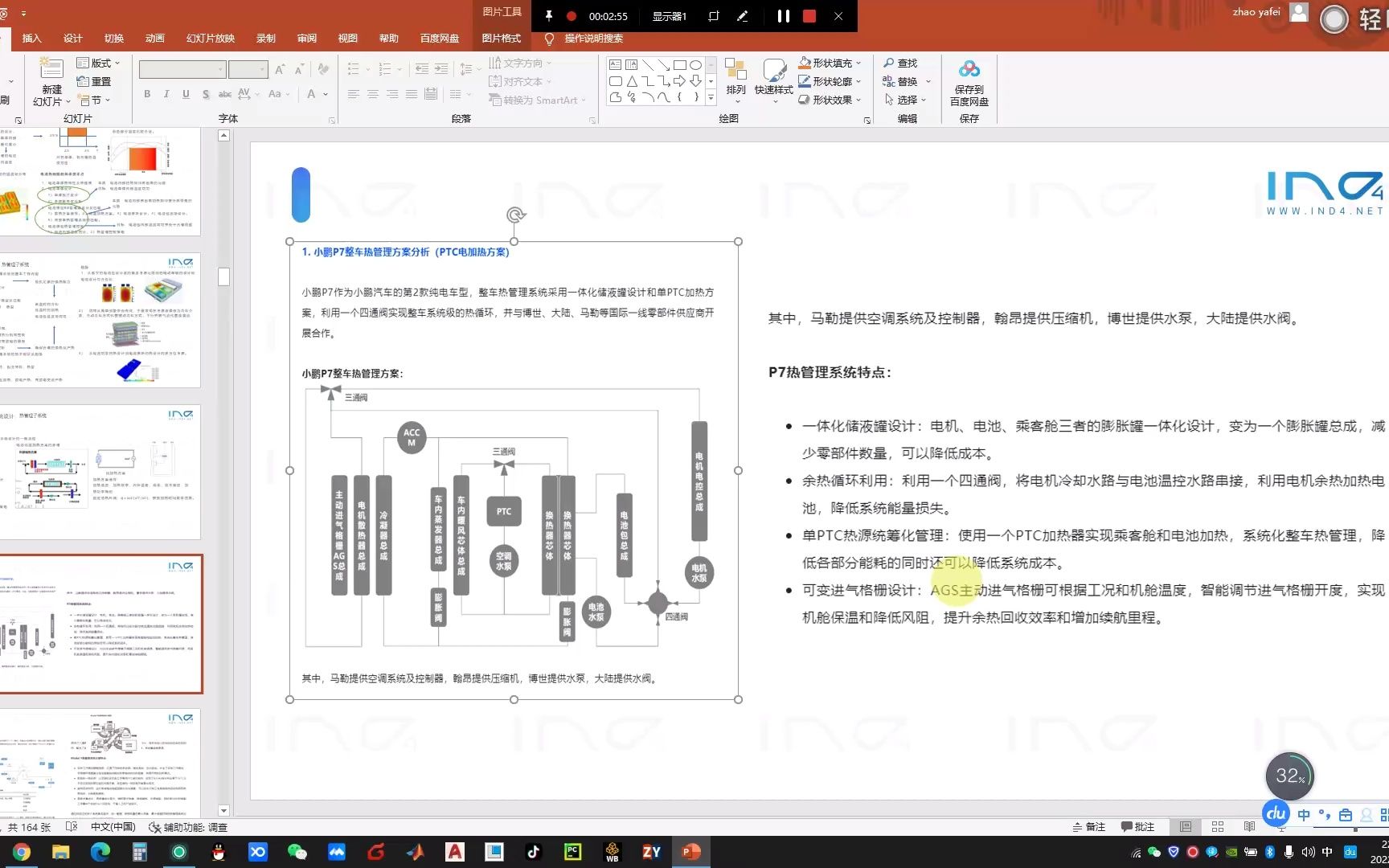1389x868 pixels.
Task: Pause the screen recording
Action: tap(783, 16)
